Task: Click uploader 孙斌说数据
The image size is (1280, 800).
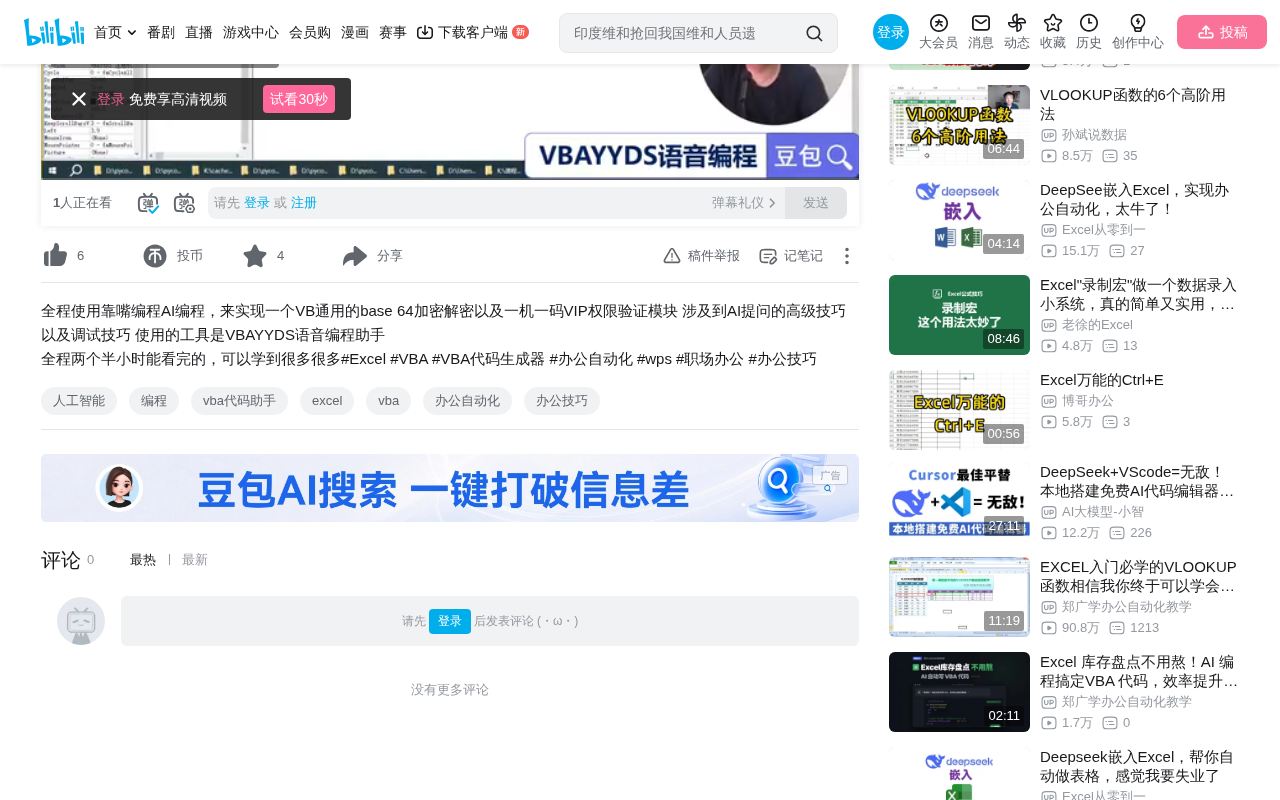Action: pyautogui.click(x=1094, y=135)
